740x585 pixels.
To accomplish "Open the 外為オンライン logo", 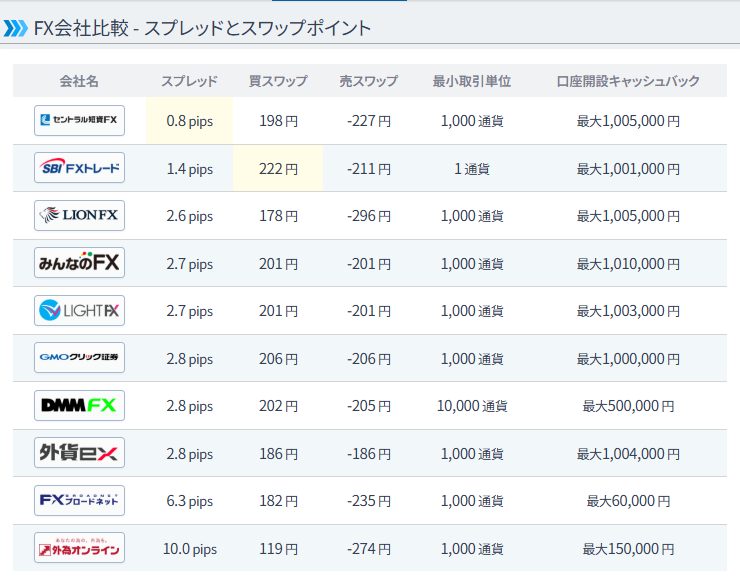I will 79,548.
